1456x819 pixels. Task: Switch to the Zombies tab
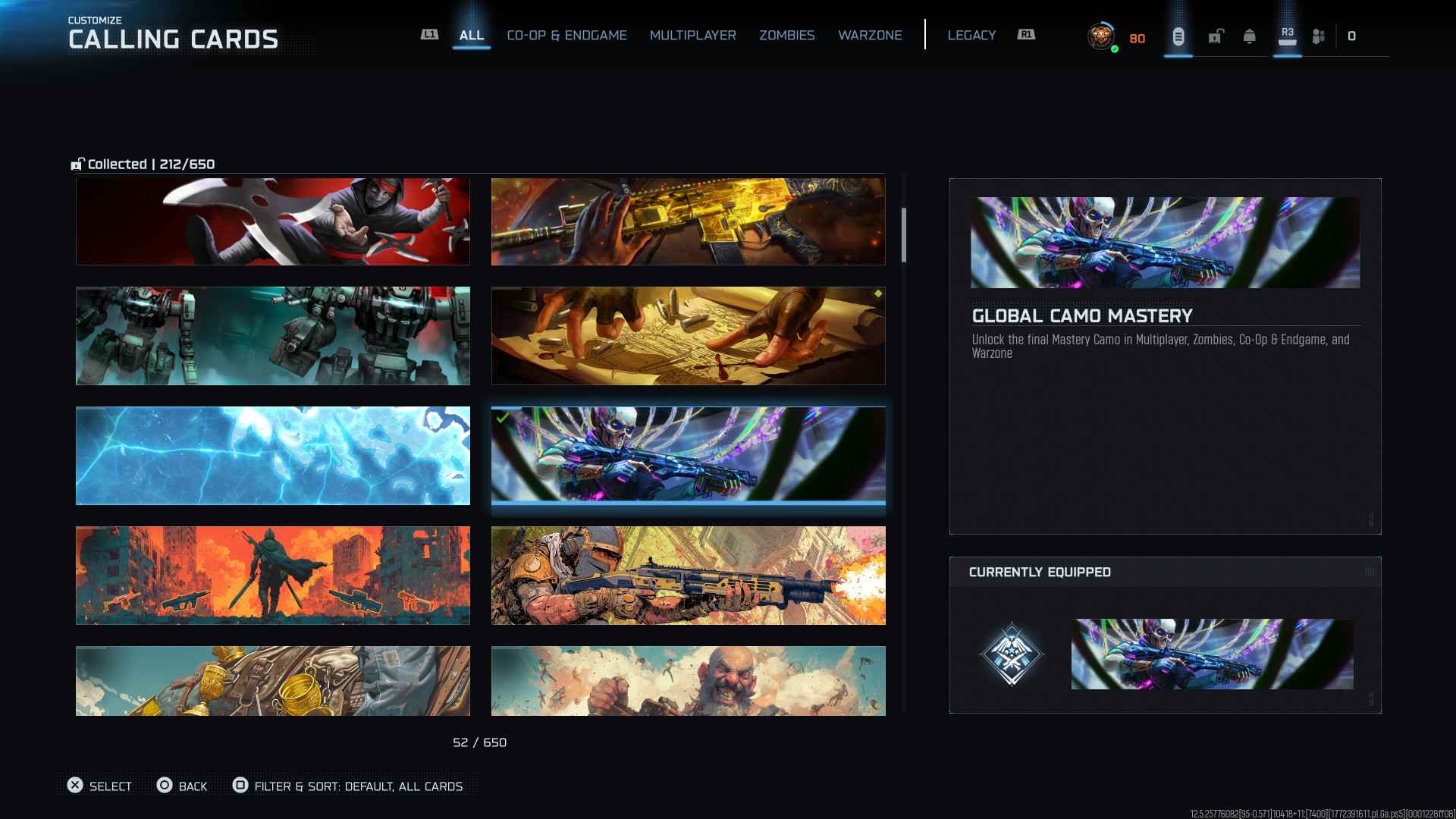pyautogui.click(x=786, y=36)
